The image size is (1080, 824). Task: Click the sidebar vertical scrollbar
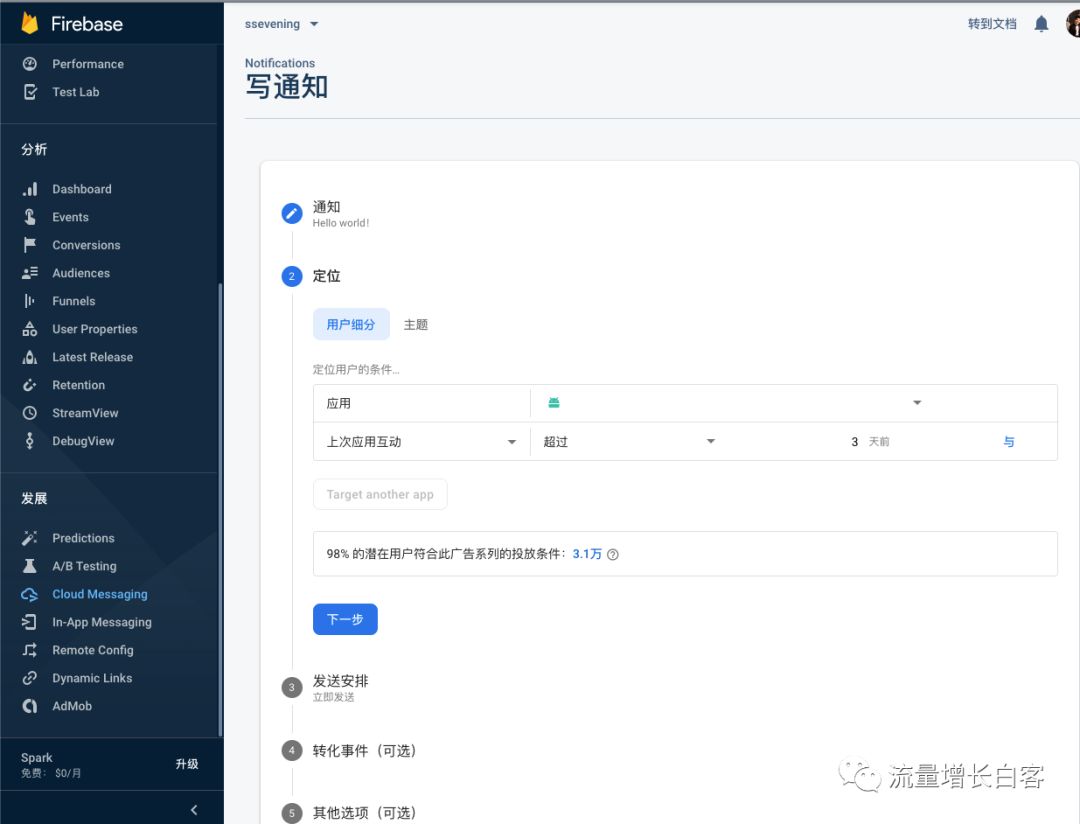tap(220, 510)
